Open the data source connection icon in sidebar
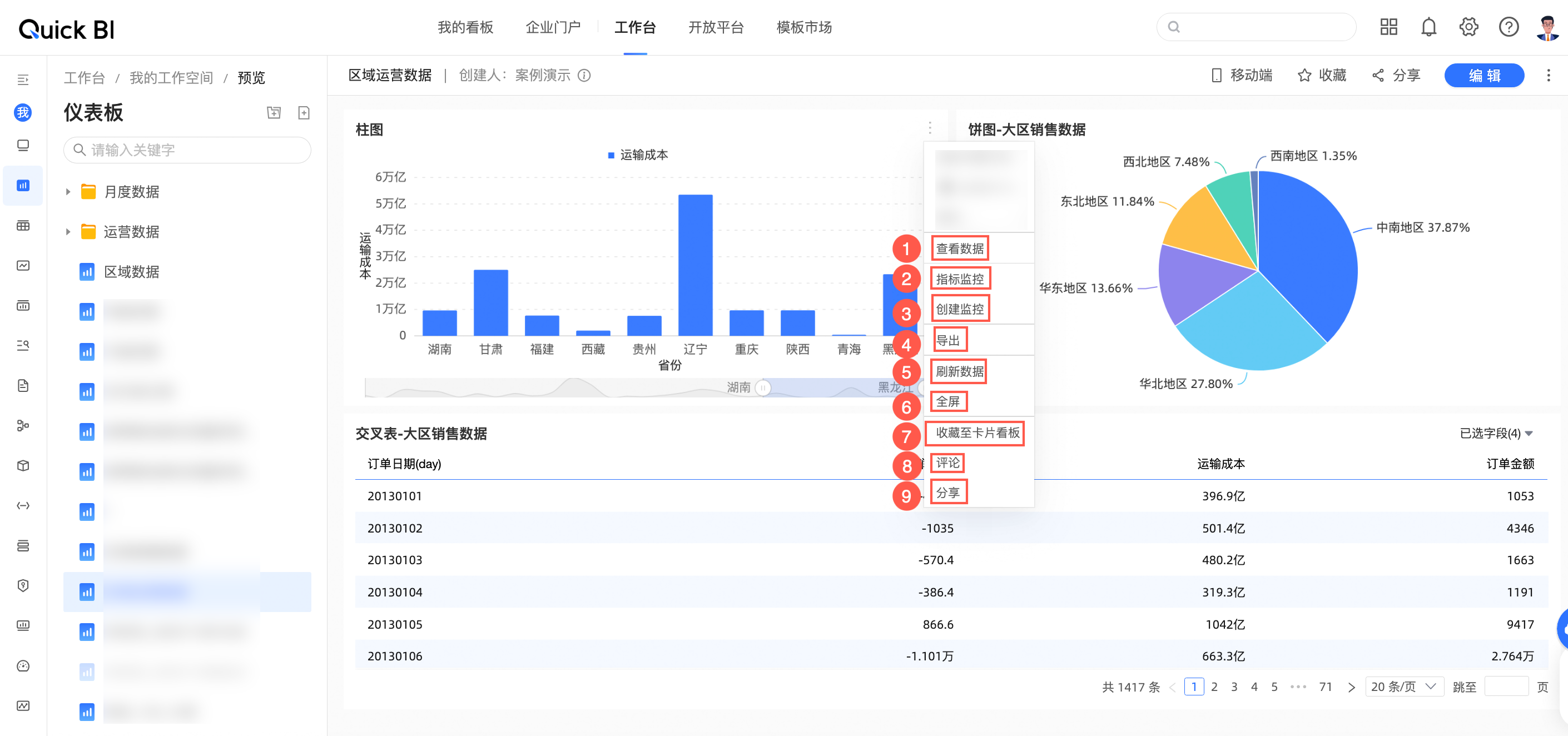This screenshot has width=1568, height=736. click(x=23, y=505)
